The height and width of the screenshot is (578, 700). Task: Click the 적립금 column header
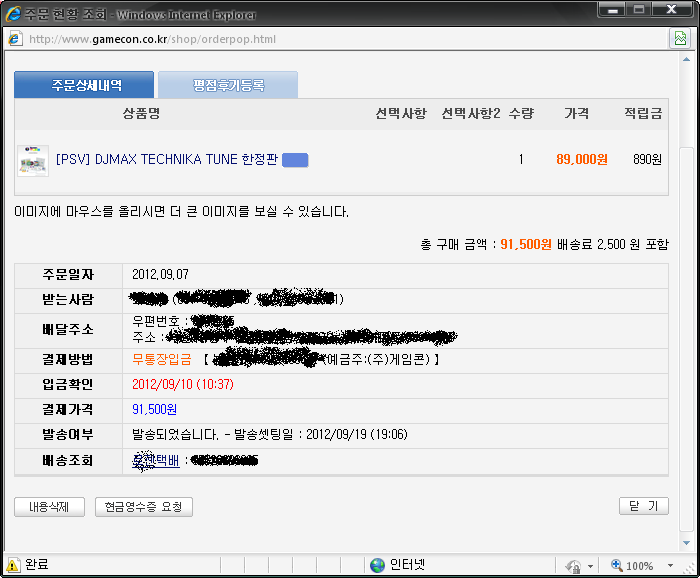tap(643, 113)
